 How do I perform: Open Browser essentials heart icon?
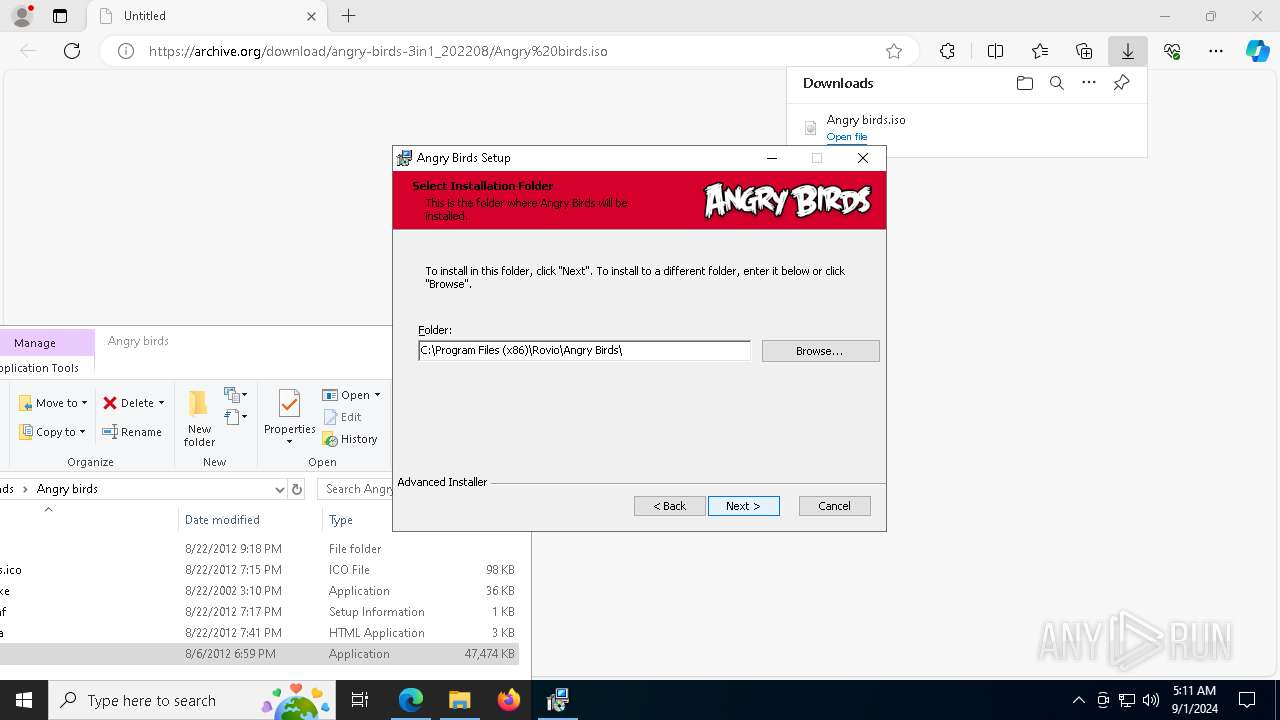coord(1172,51)
